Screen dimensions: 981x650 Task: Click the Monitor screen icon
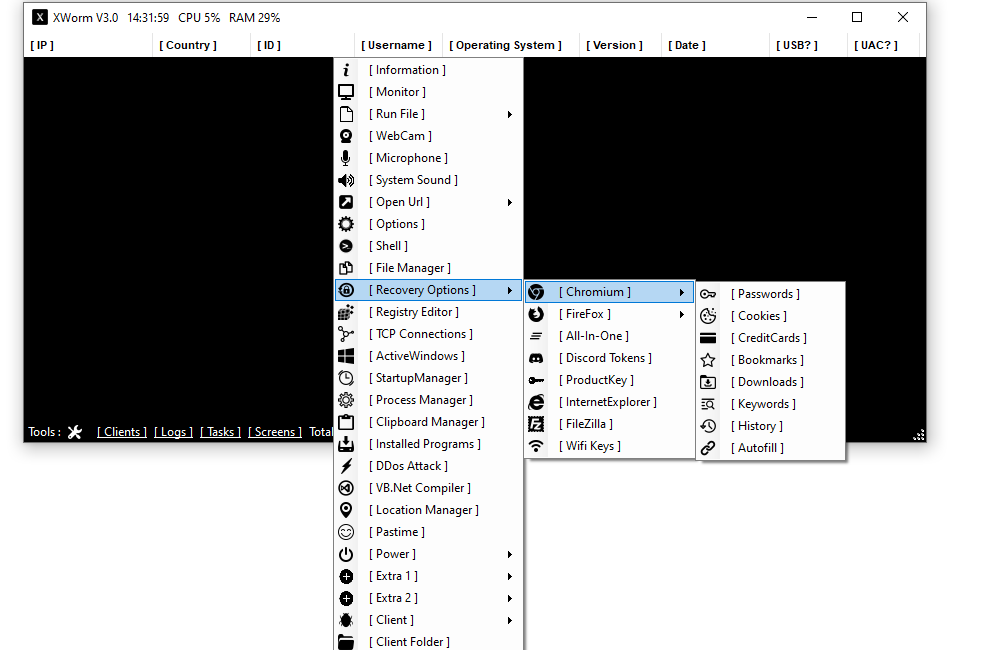pos(346,92)
